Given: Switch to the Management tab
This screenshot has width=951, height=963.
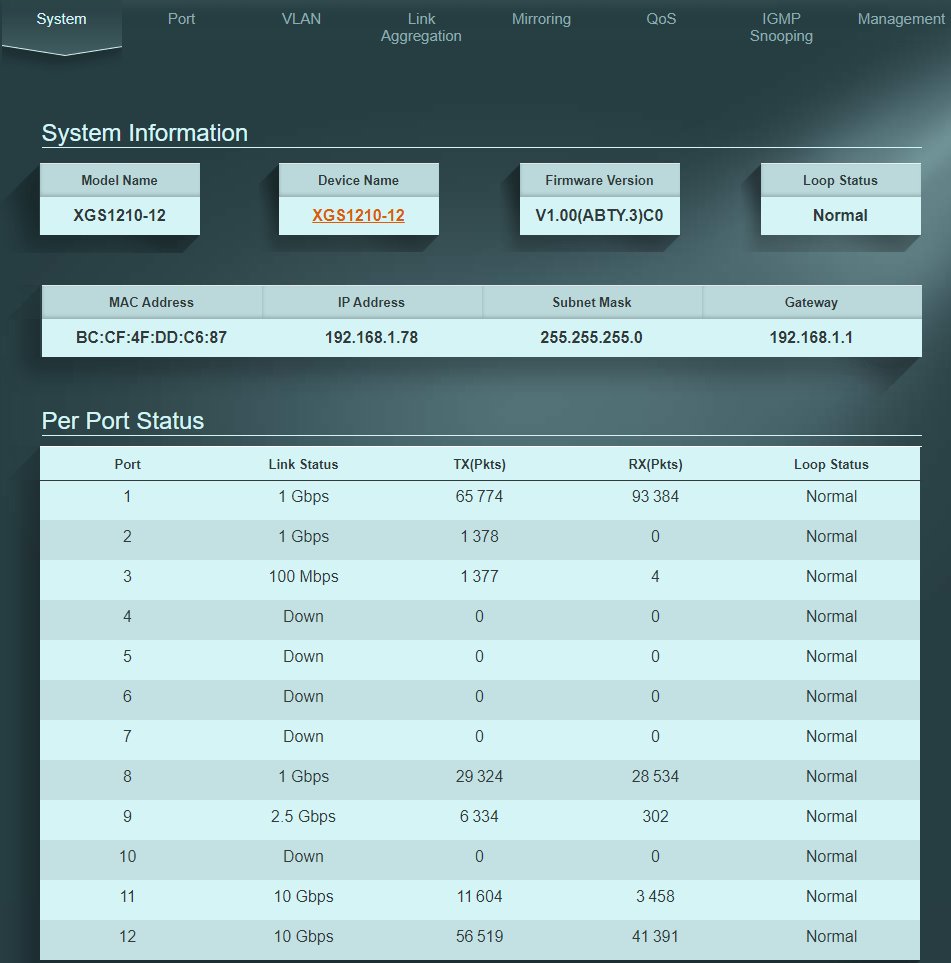Looking at the screenshot, I should coord(901,19).
